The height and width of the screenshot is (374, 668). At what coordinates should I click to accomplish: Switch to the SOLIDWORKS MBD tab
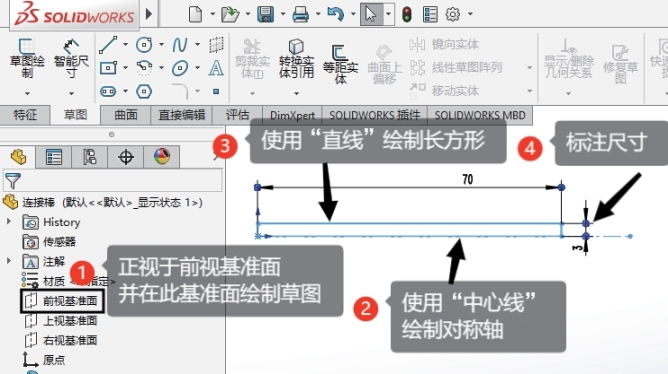pyautogui.click(x=480, y=115)
